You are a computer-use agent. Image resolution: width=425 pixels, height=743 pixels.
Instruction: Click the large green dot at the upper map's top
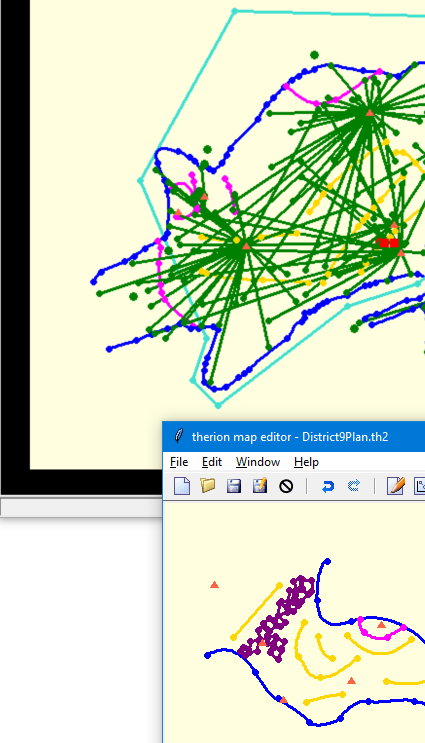[x=314, y=55]
